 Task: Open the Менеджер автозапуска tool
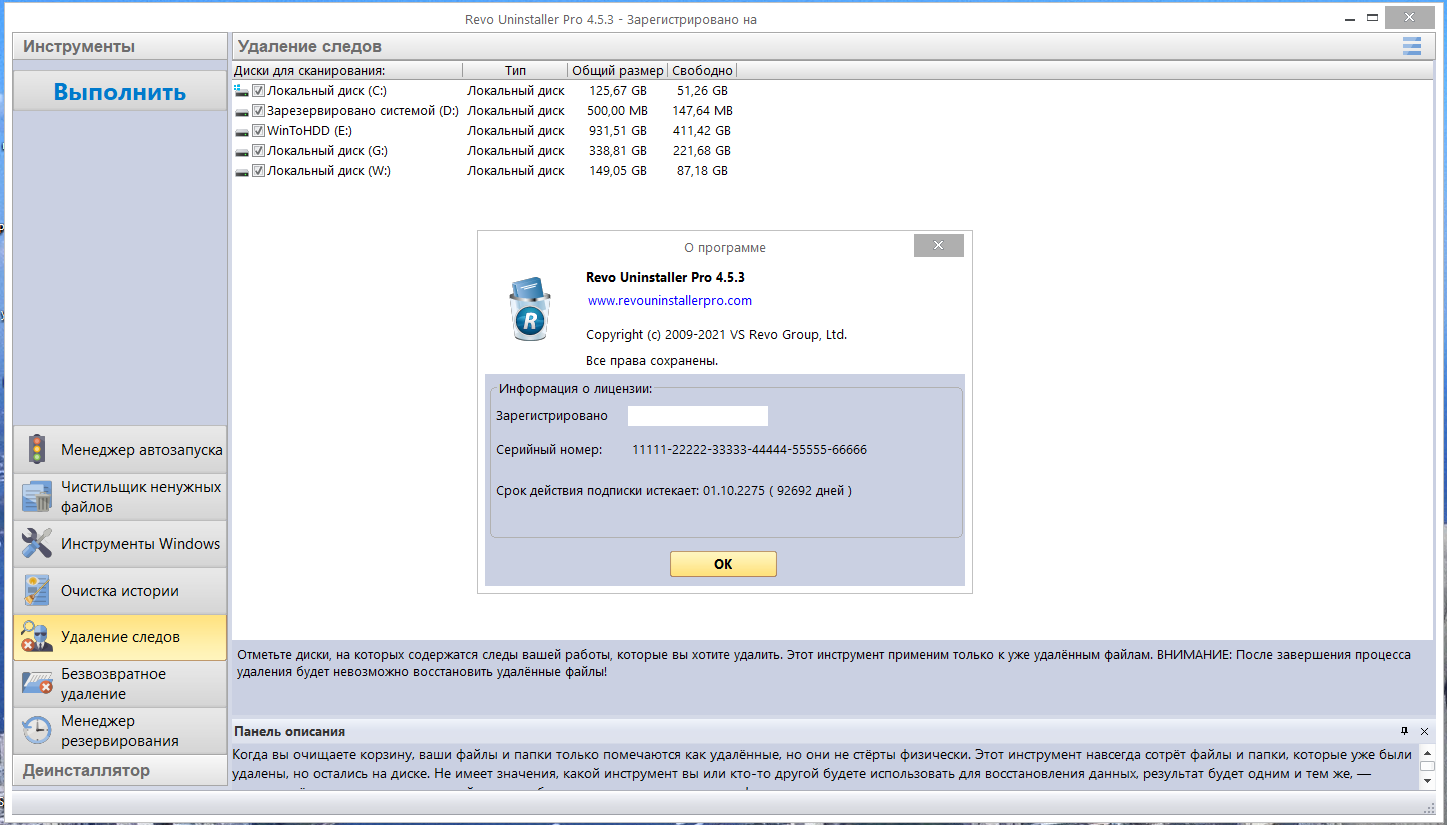tap(120, 449)
